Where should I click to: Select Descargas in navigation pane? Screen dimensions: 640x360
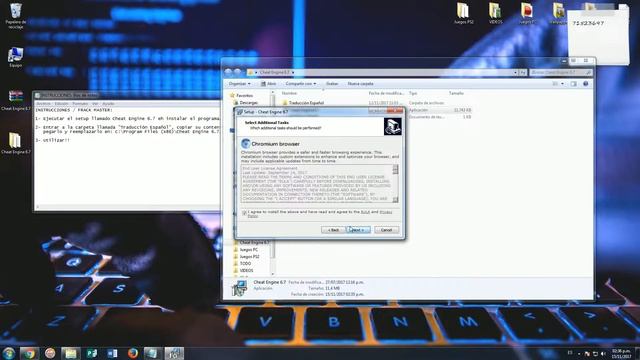(245, 103)
